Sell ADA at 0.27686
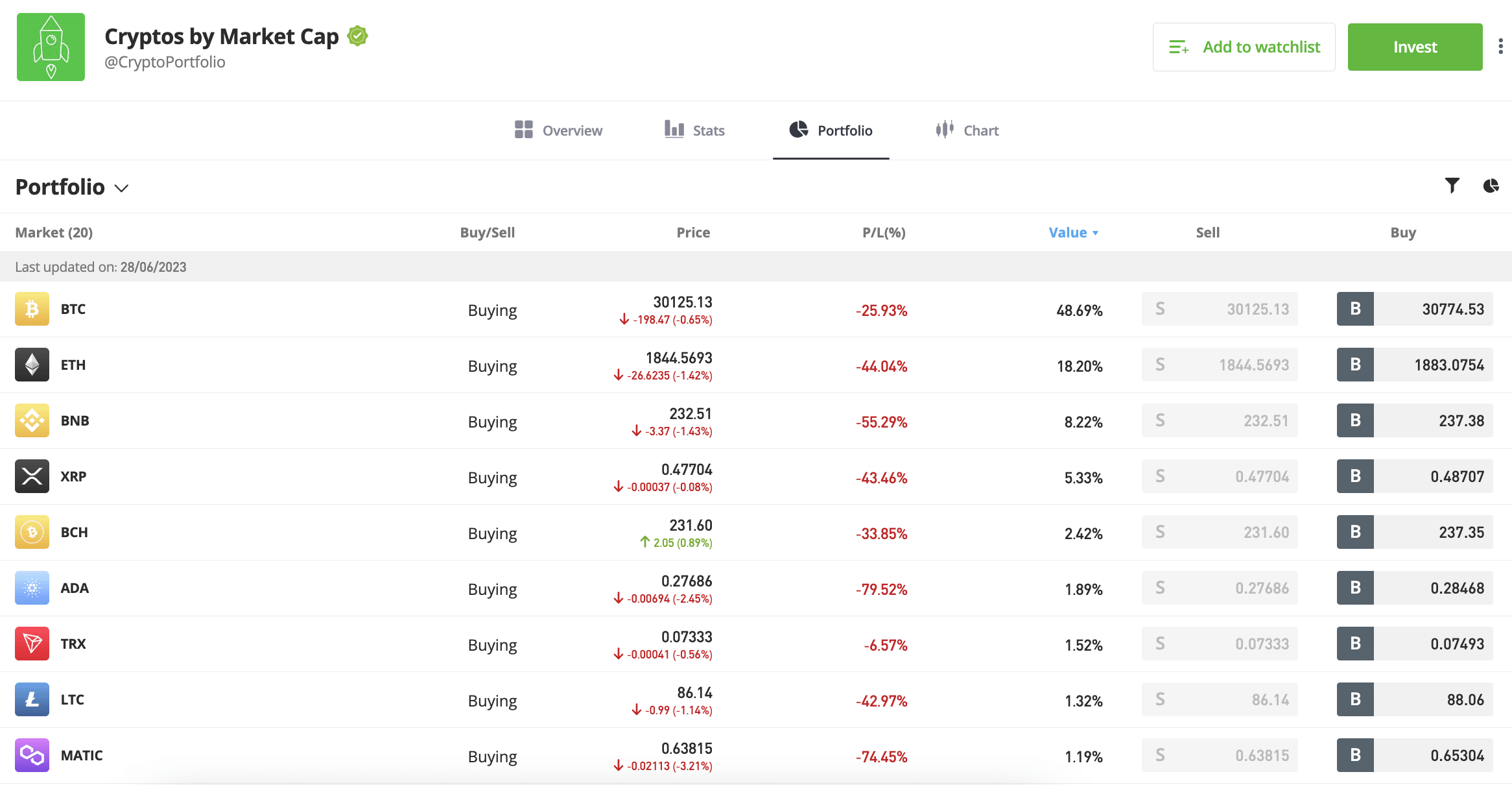1512x785 pixels. (1220, 588)
